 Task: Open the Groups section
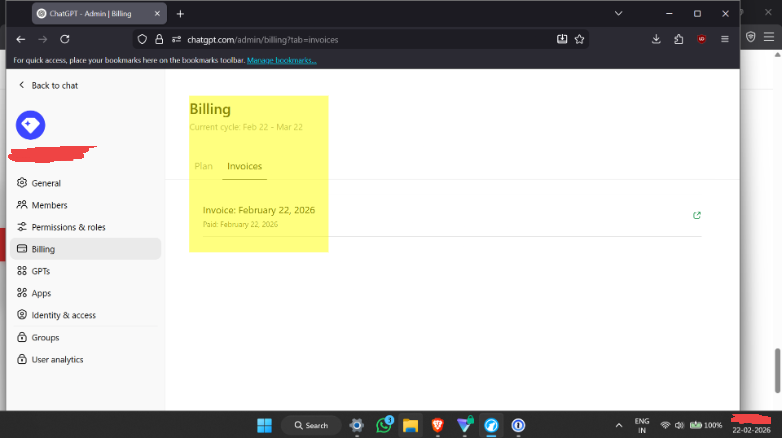tap(45, 337)
